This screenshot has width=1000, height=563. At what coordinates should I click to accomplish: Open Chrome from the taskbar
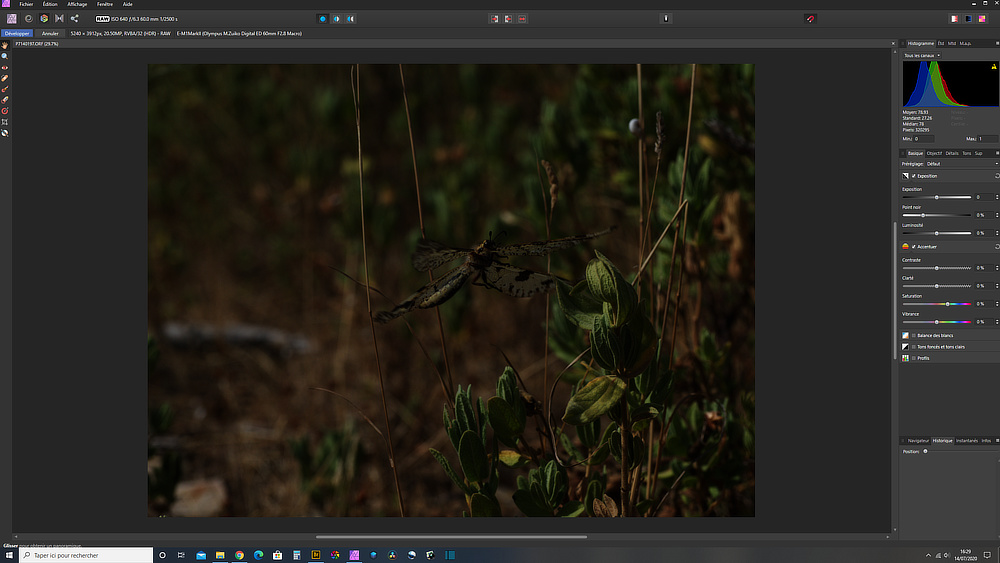pyautogui.click(x=239, y=555)
